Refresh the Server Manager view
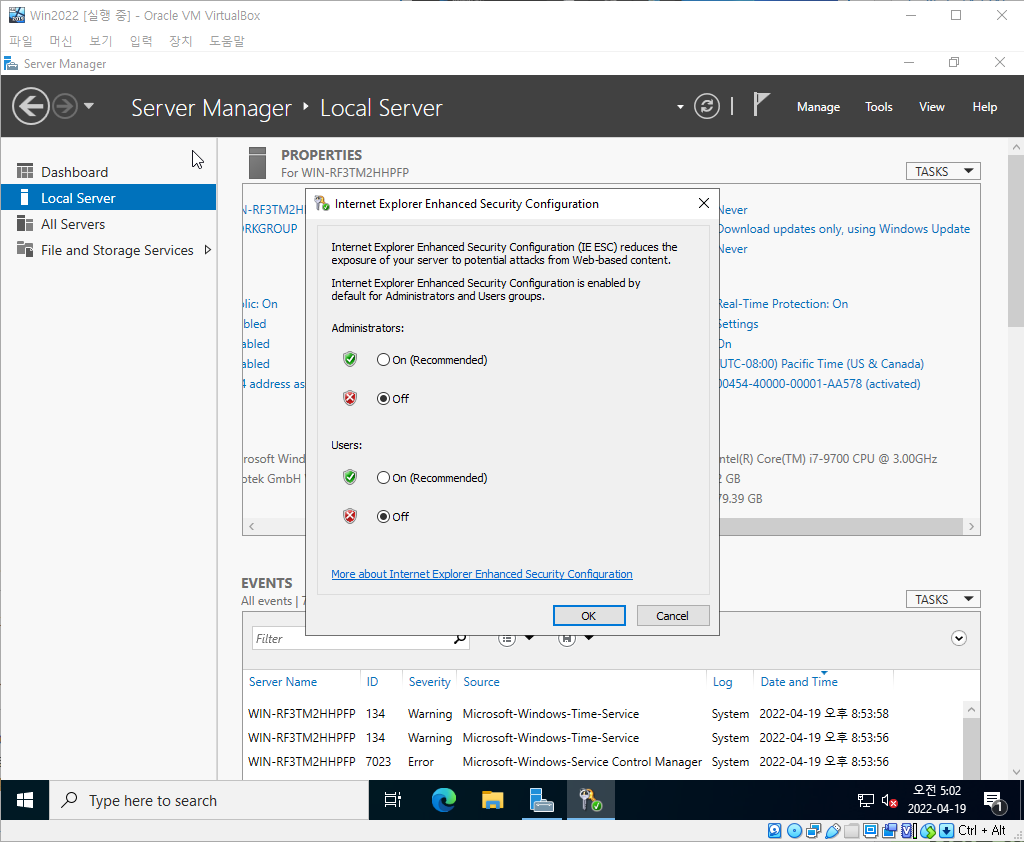Viewport: 1024px width, 842px height. (x=707, y=106)
